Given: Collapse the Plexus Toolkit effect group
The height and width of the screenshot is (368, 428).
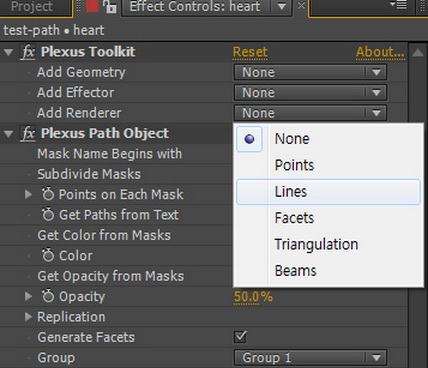Looking at the screenshot, I should tap(8, 52).
